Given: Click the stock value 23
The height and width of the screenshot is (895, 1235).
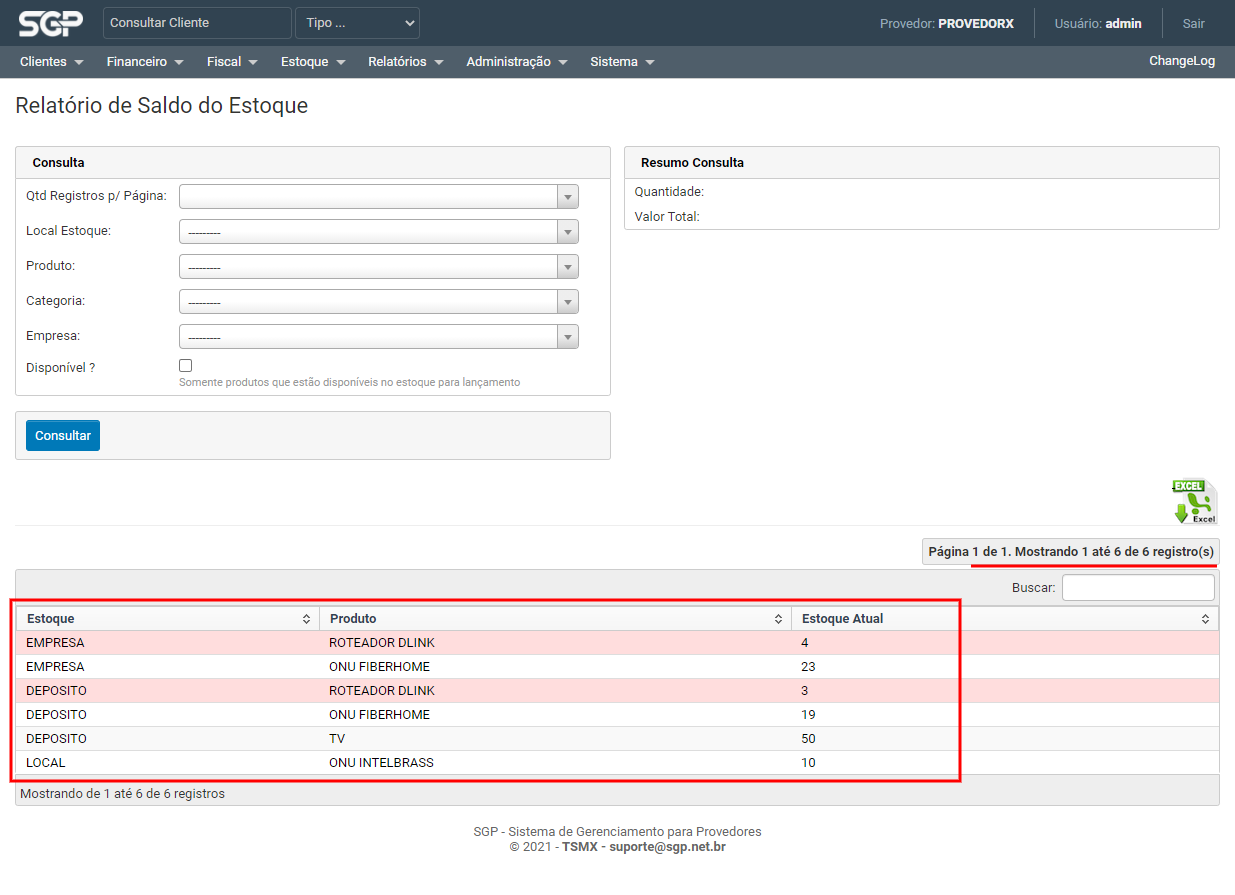Looking at the screenshot, I should (808, 667).
